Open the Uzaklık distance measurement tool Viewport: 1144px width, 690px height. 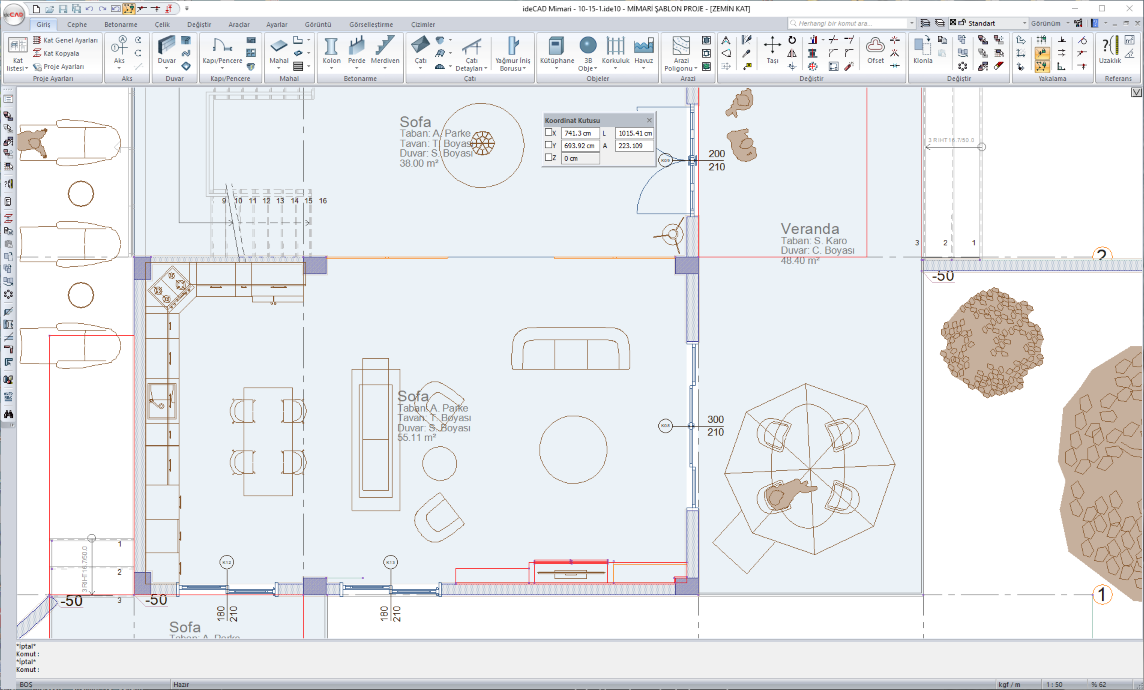tap(1110, 47)
